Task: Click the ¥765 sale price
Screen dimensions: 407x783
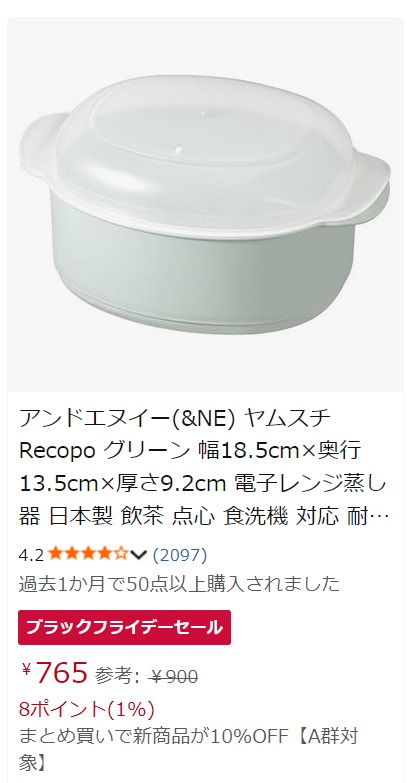Action: pyautogui.click(x=54, y=672)
